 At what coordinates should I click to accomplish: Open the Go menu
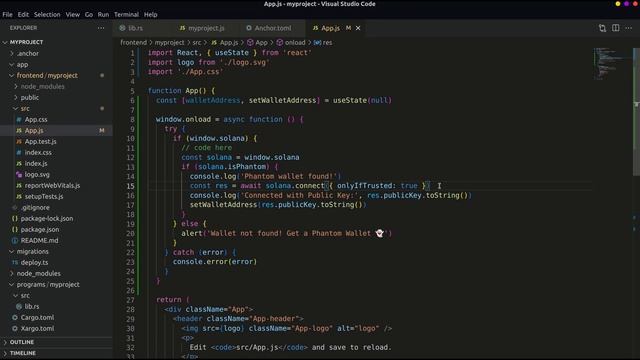pos(89,14)
